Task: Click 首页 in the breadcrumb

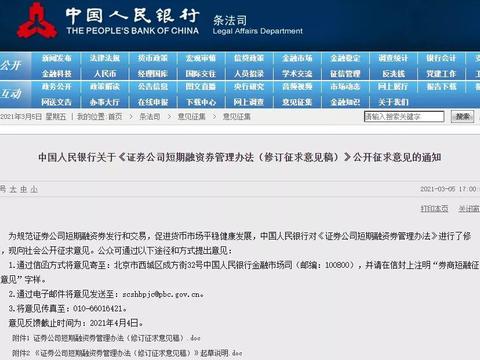Action: tap(115, 117)
